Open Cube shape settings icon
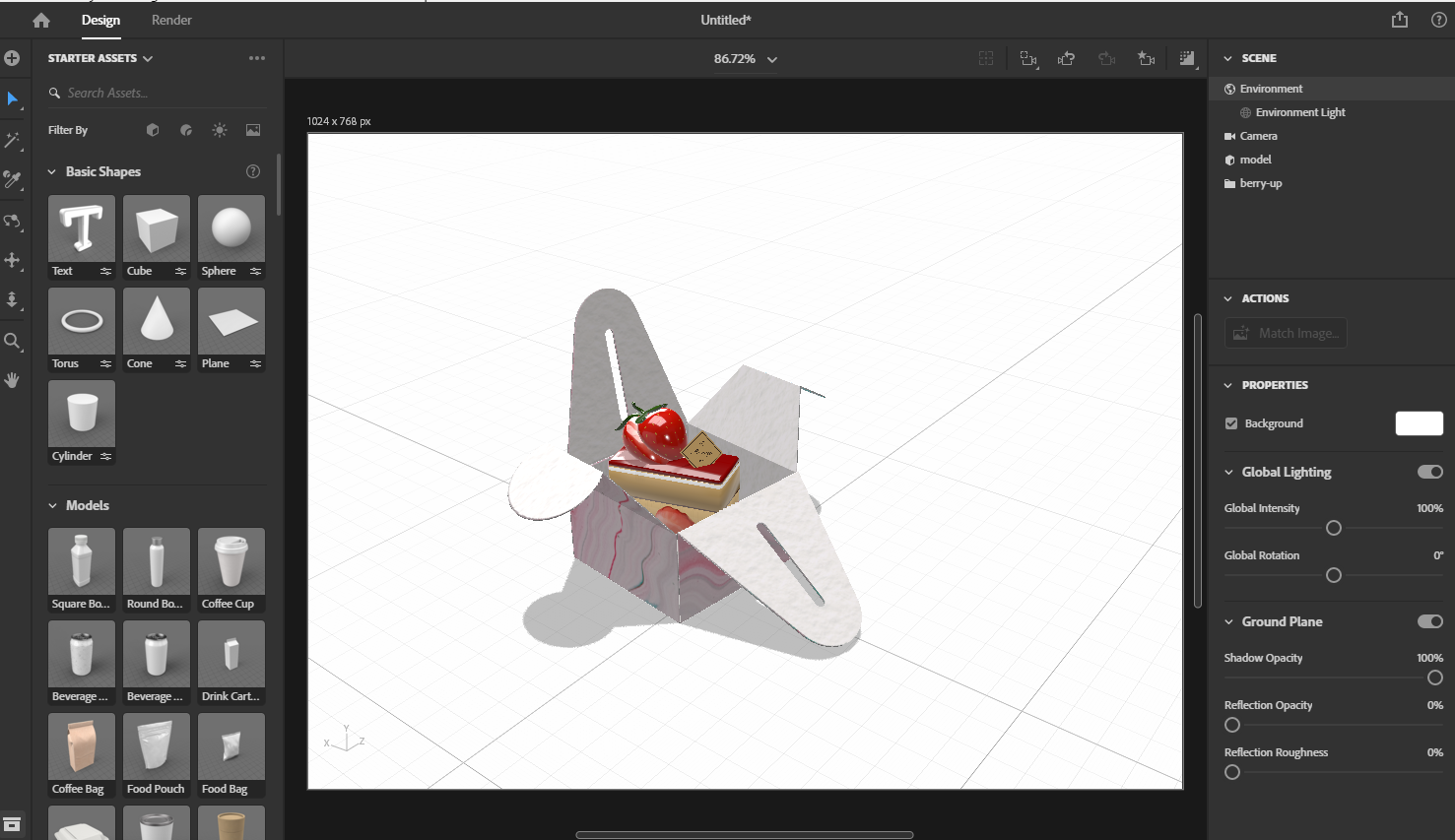The width and height of the screenshot is (1455, 840). tap(180, 271)
